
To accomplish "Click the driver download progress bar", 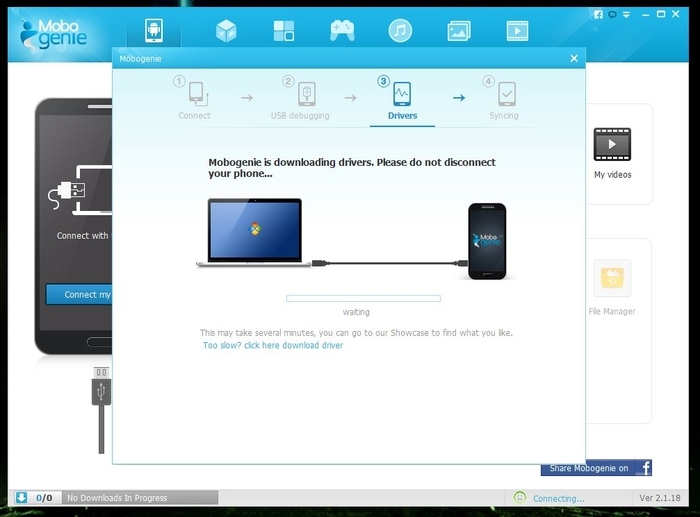I will click(x=363, y=298).
